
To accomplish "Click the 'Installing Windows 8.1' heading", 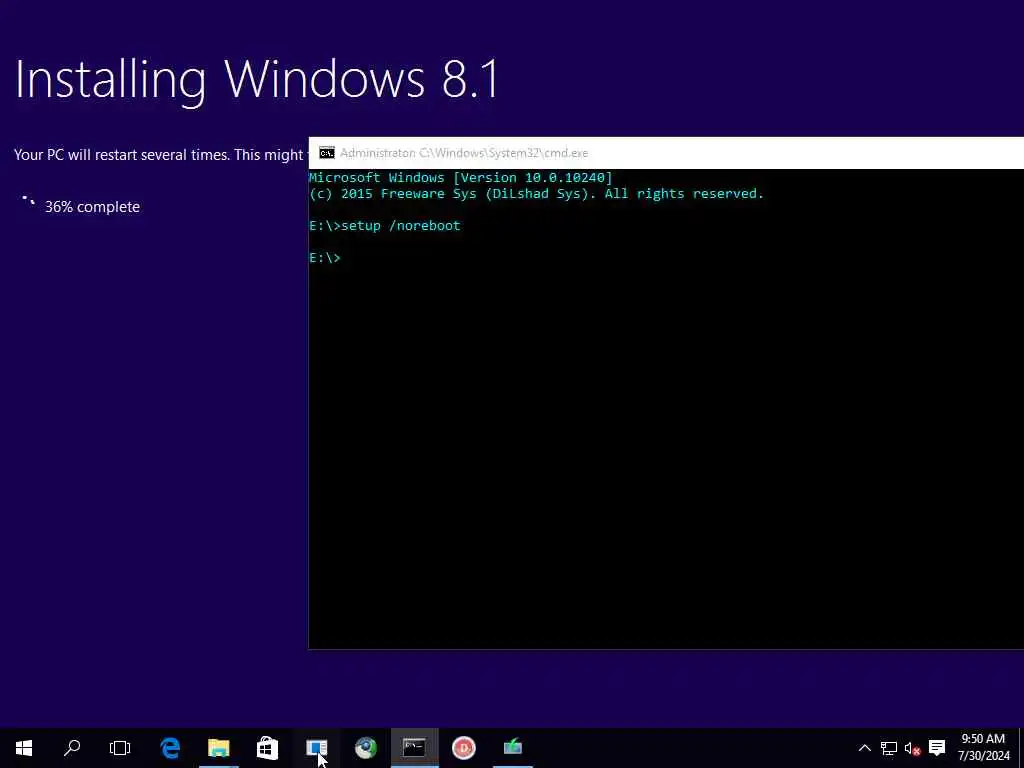I will [257, 80].
